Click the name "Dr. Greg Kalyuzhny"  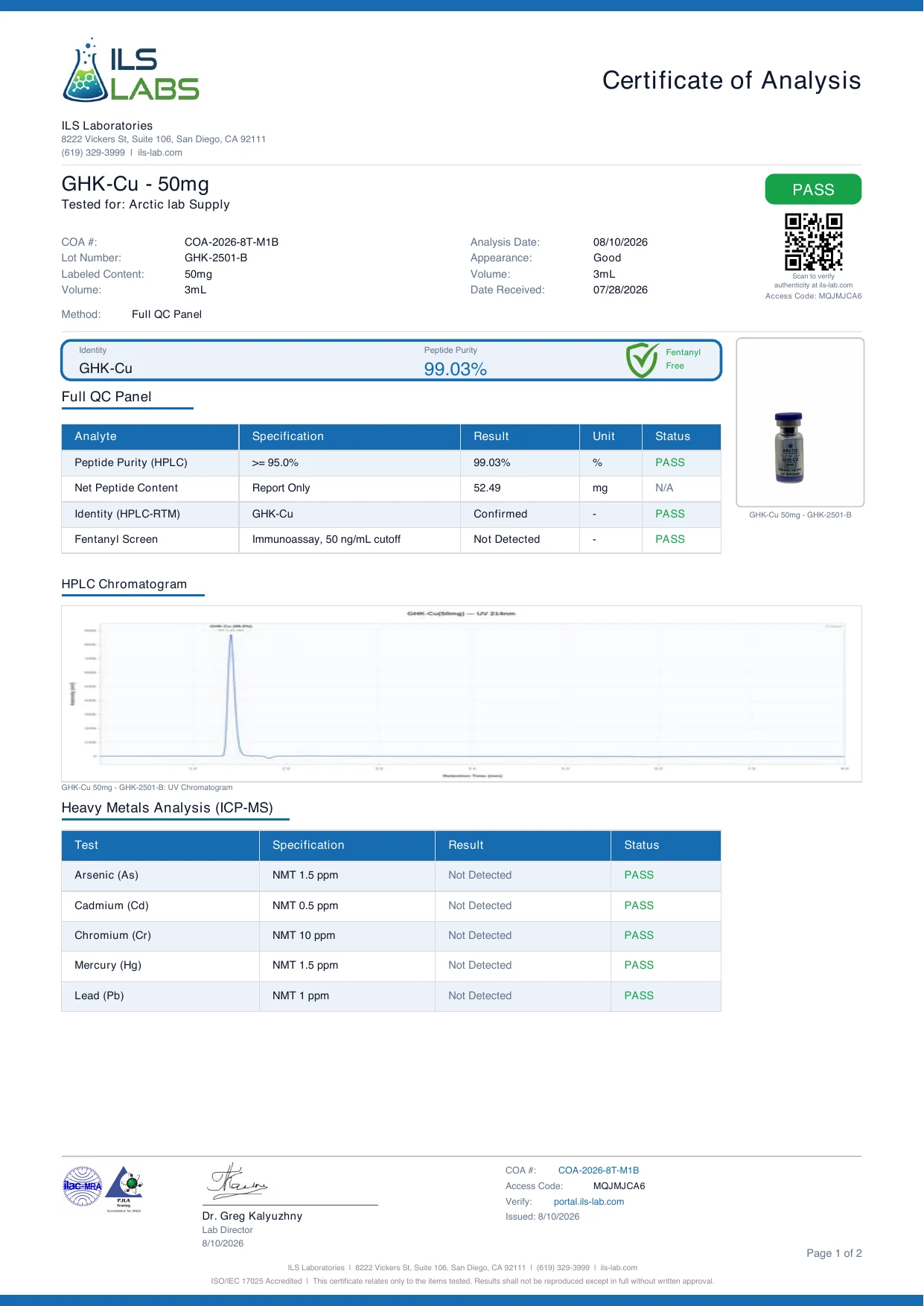(252, 1216)
